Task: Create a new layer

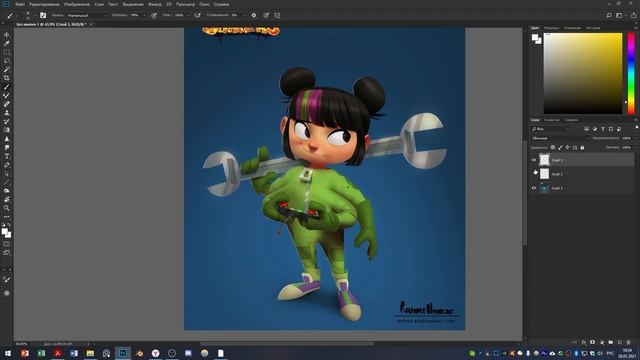Action: pyautogui.click(x=620, y=342)
